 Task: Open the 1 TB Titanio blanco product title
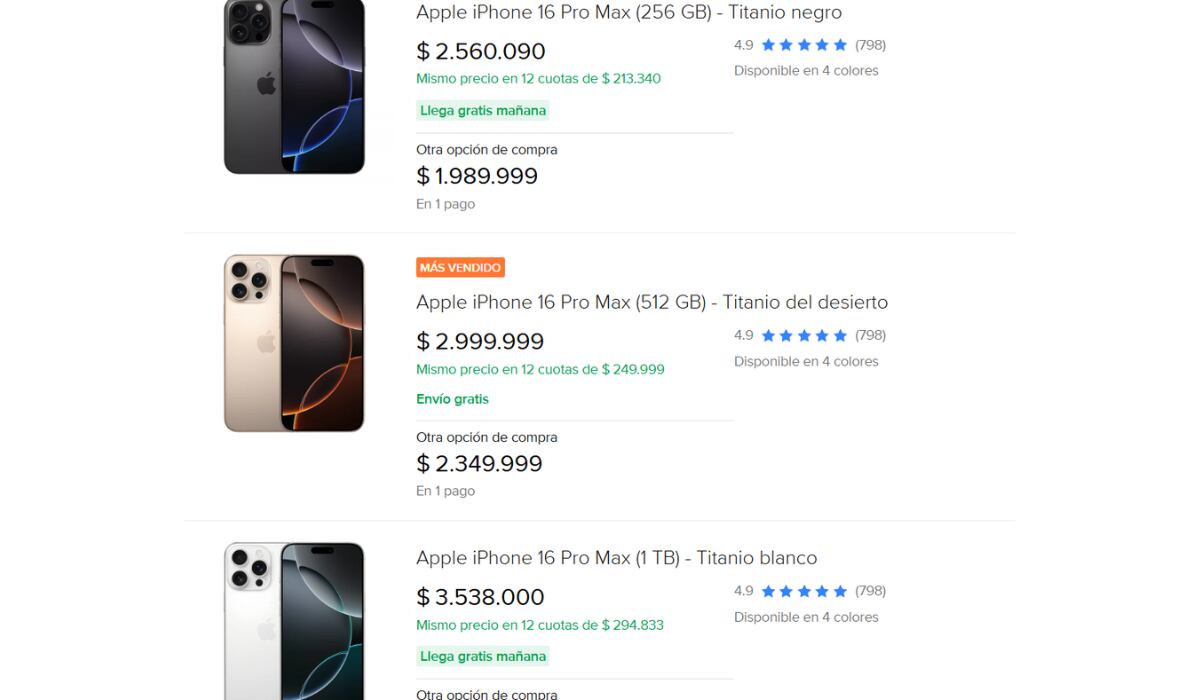616,558
